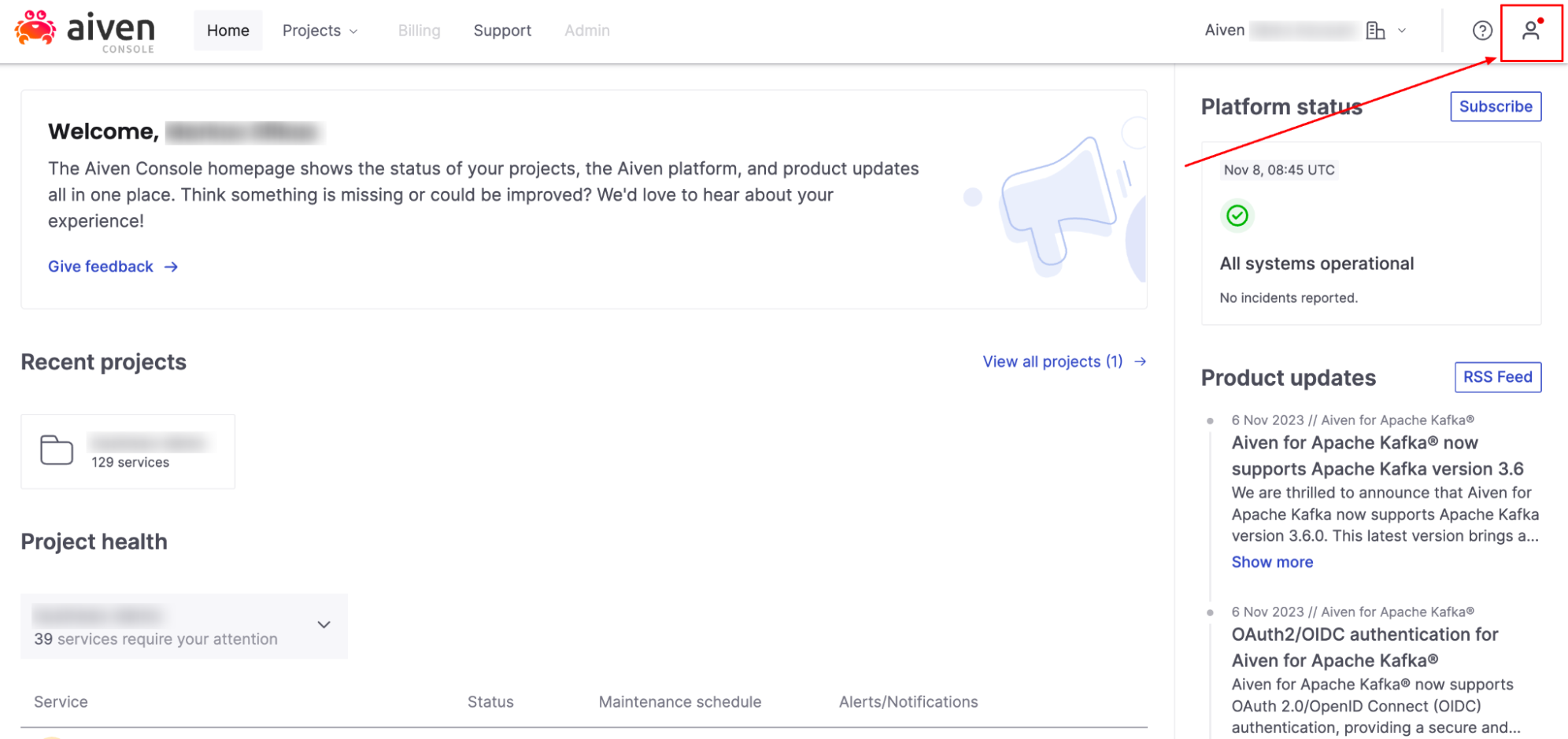The image size is (1568, 739).
Task: Expand the Projects navigation dropdown
Action: pos(320,30)
